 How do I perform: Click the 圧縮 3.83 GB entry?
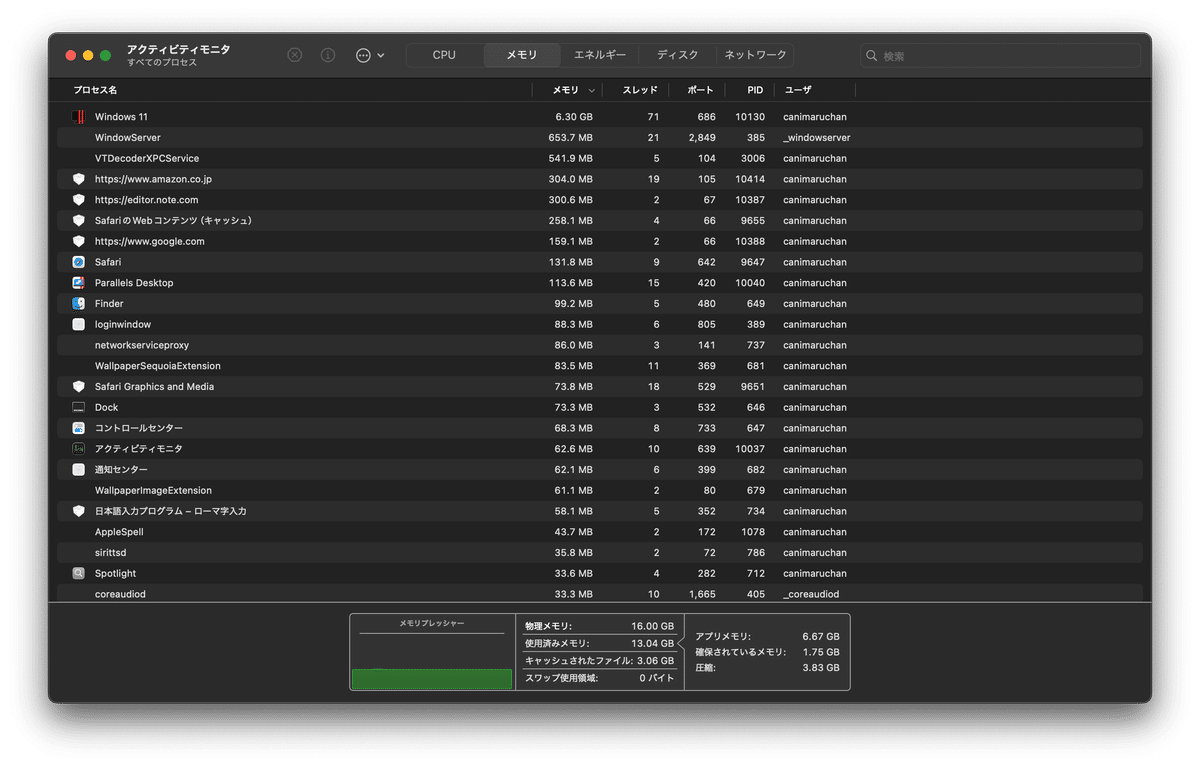pyautogui.click(x=767, y=668)
